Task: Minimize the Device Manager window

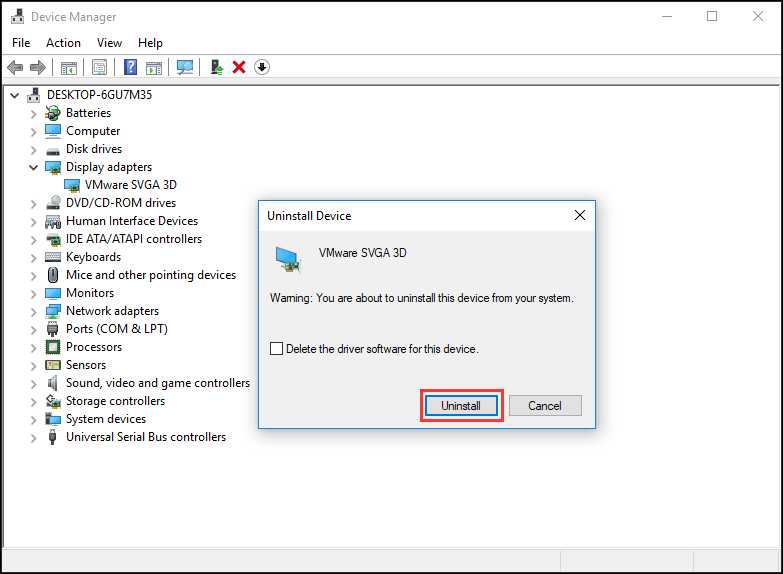Action: click(x=667, y=16)
